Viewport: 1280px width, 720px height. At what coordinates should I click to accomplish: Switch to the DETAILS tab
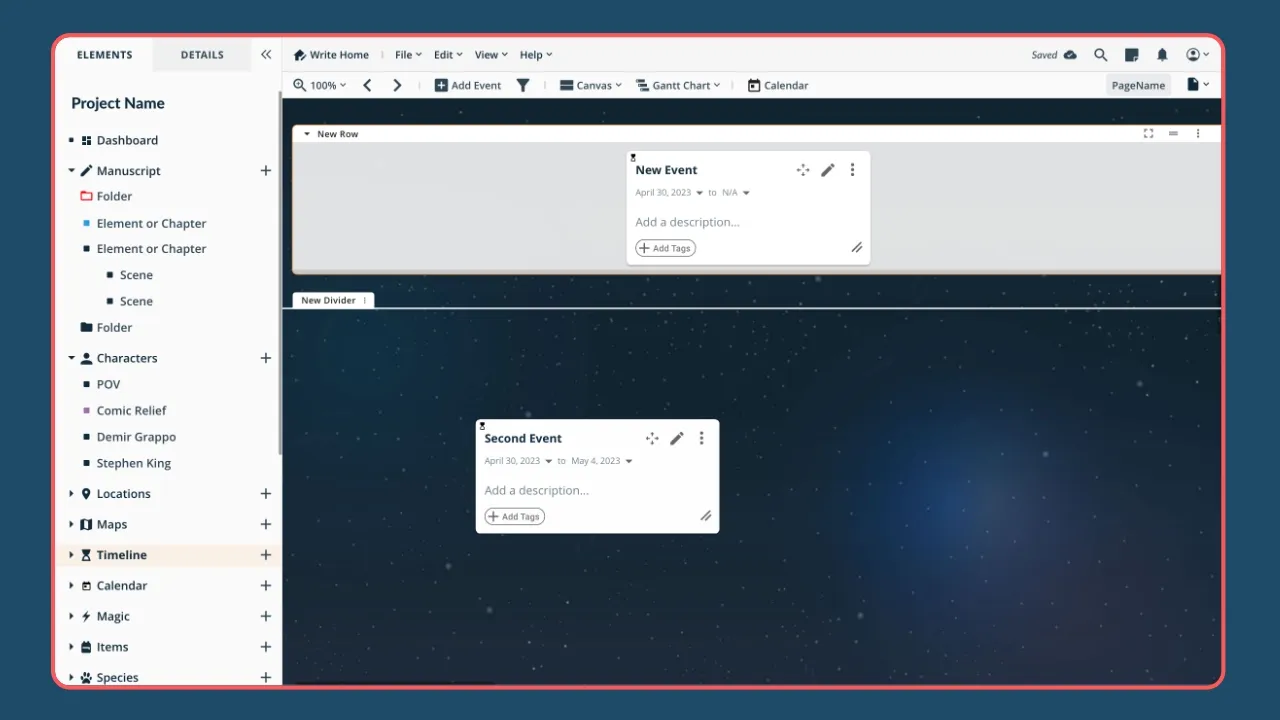point(201,55)
